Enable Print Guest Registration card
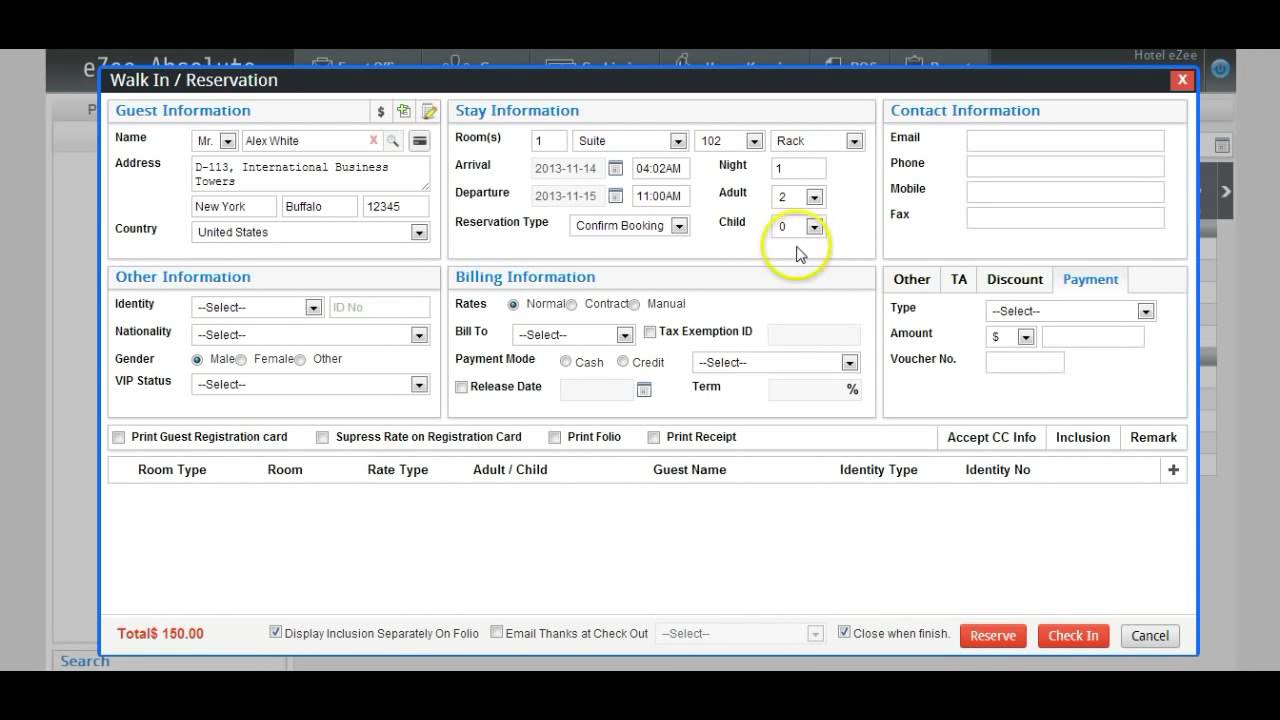 click(x=119, y=437)
